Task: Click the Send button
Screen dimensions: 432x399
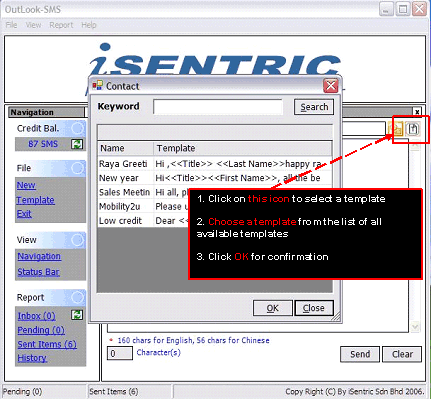Action: [360, 354]
